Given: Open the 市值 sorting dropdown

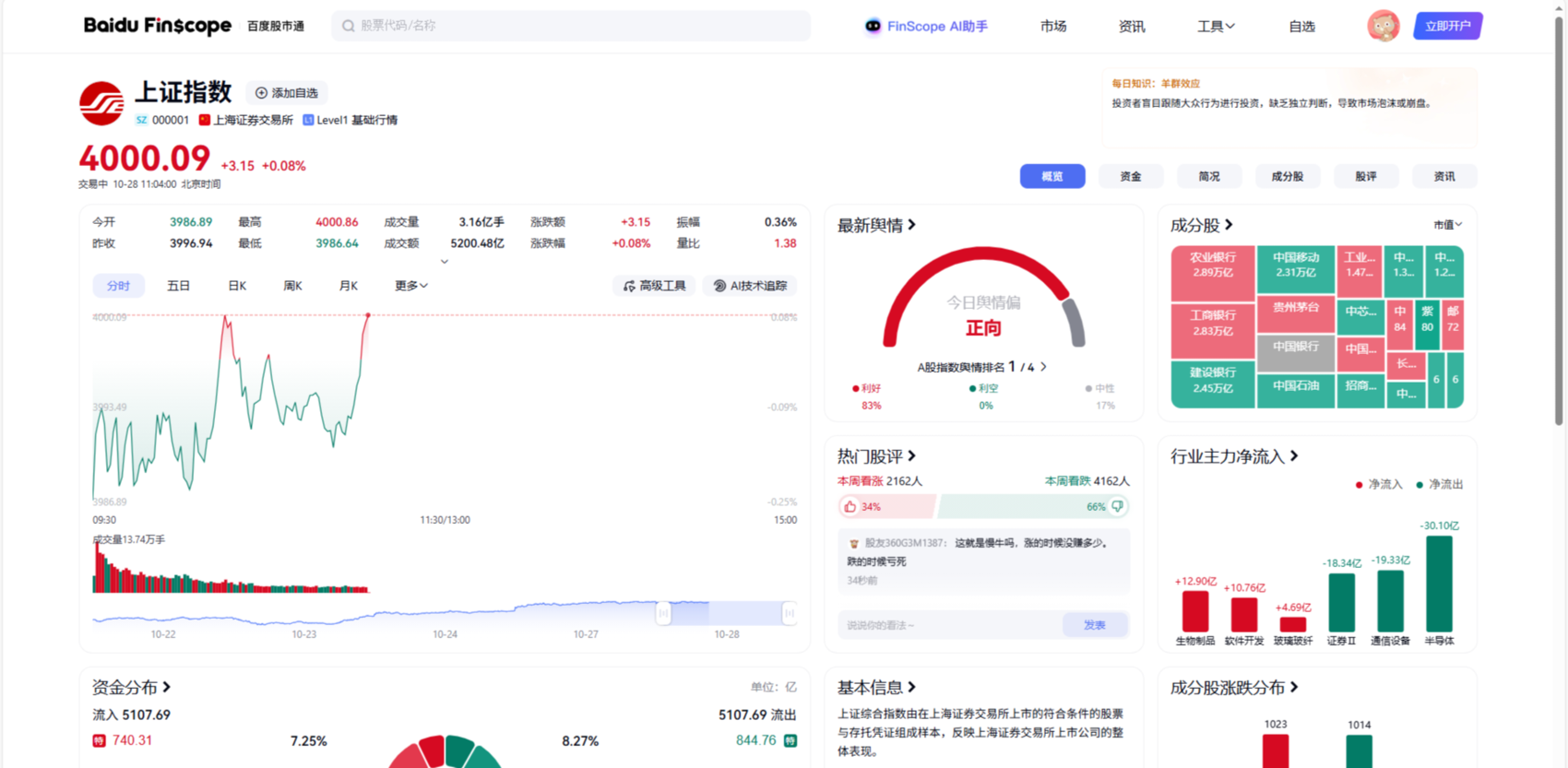Looking at the screenshot, I should pos(1447,225).
